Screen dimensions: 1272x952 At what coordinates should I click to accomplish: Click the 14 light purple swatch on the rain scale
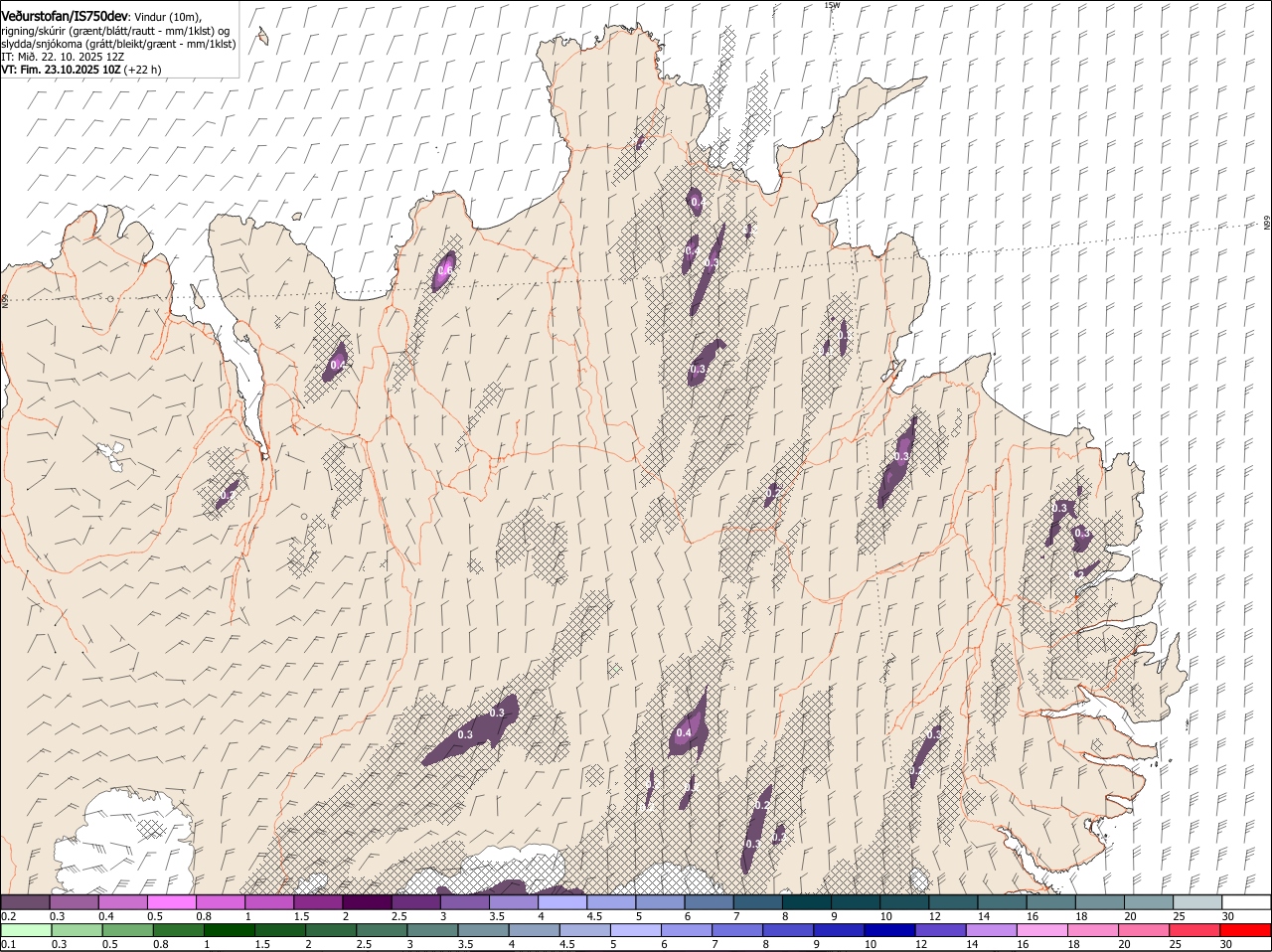pyautogui.click(x=991, y=930)
